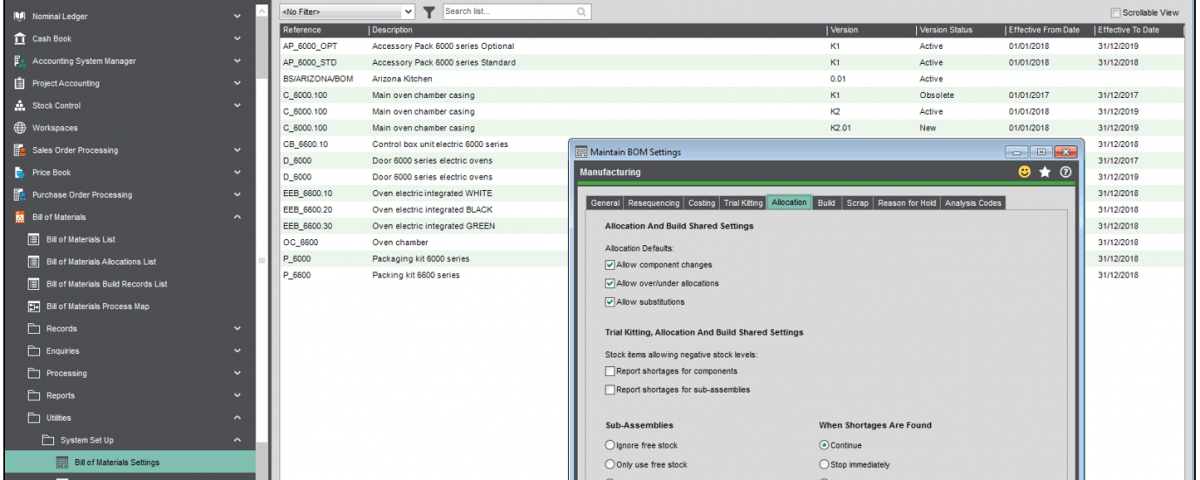Open the Reason for Hold tab
This screenshot has width=1200, height=480.
(x=906, y=203)
